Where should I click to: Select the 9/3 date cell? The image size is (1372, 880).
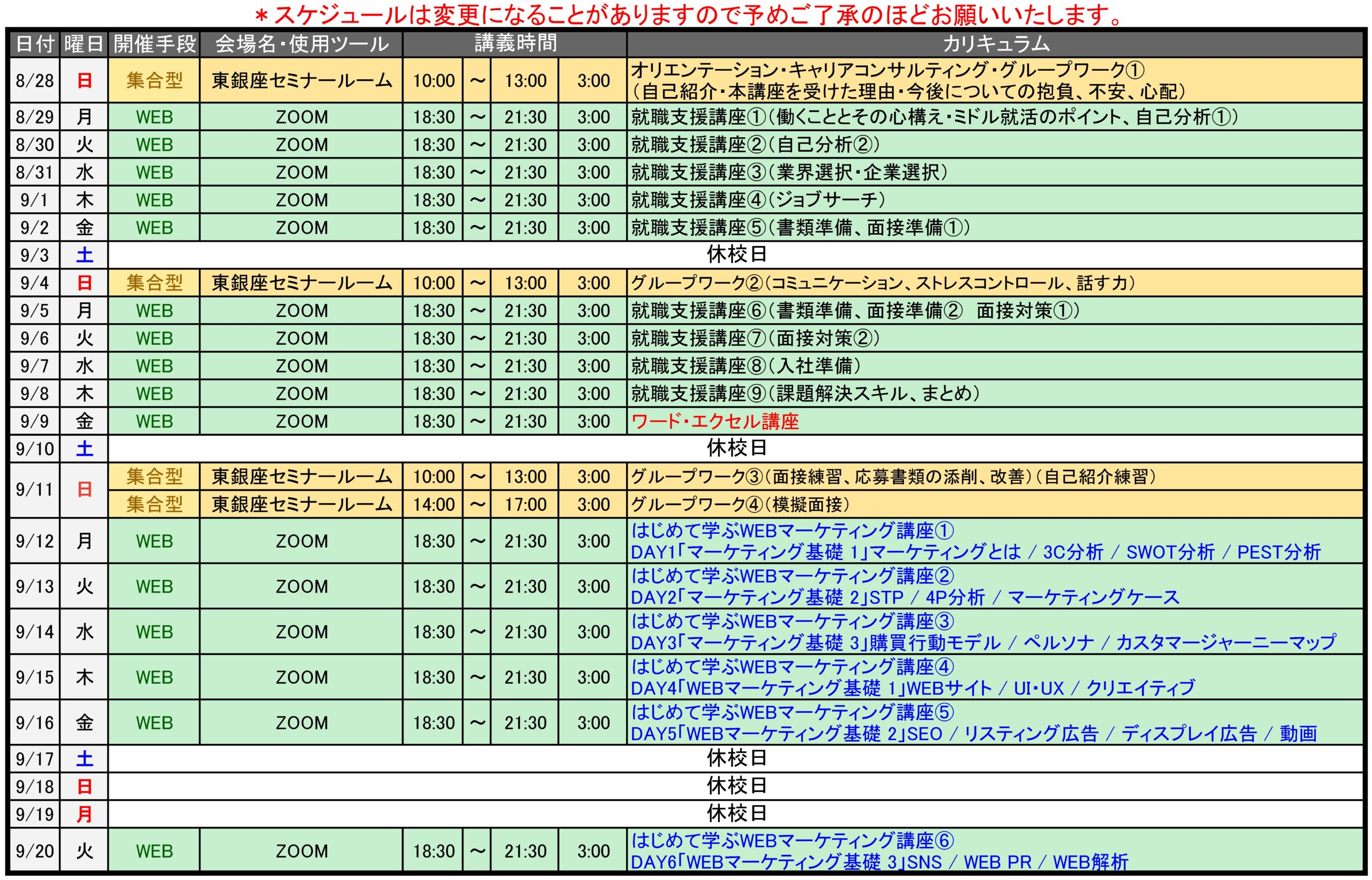pos(35,255)
